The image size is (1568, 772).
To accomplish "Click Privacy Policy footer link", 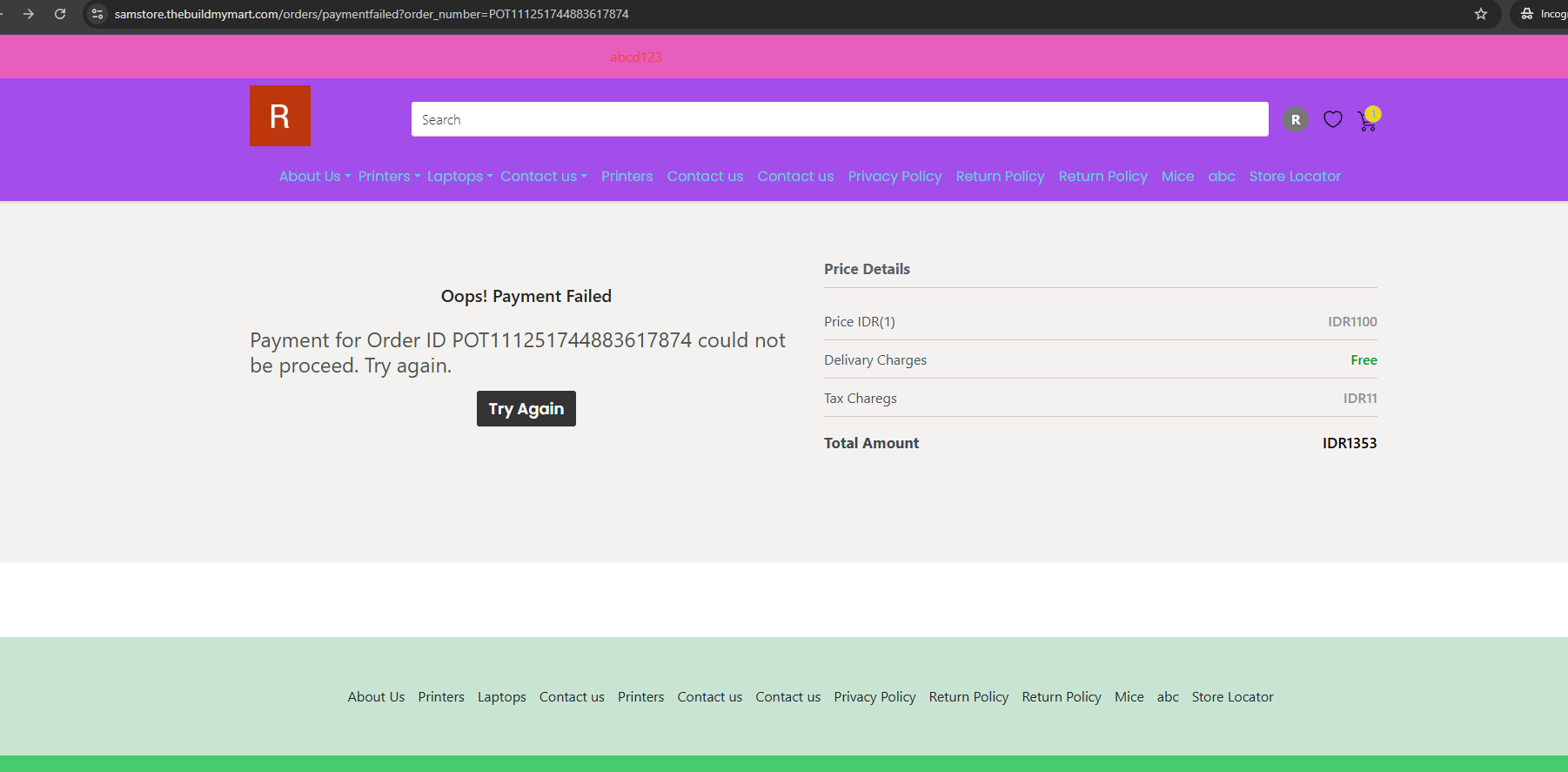I will click(x=874, y=696).
